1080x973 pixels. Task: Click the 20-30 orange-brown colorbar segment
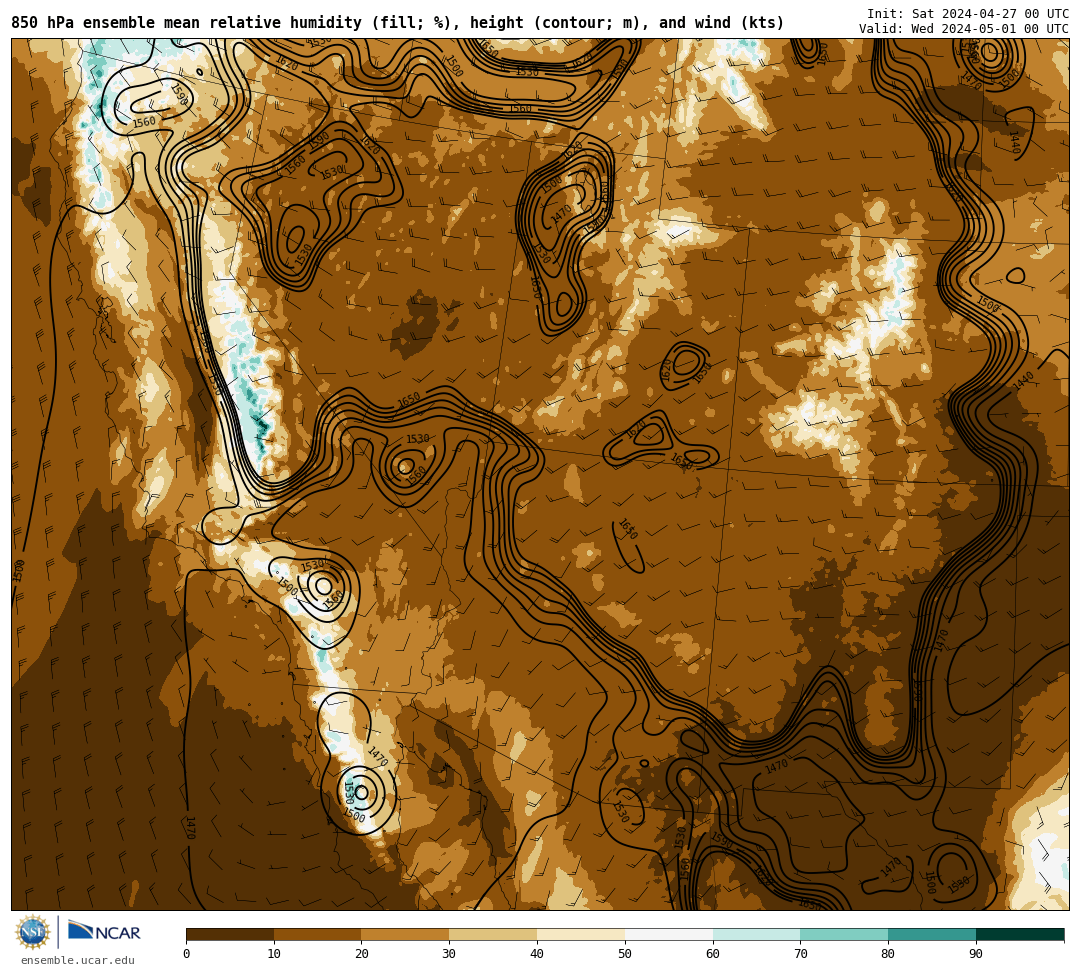[x=405, y=934]
